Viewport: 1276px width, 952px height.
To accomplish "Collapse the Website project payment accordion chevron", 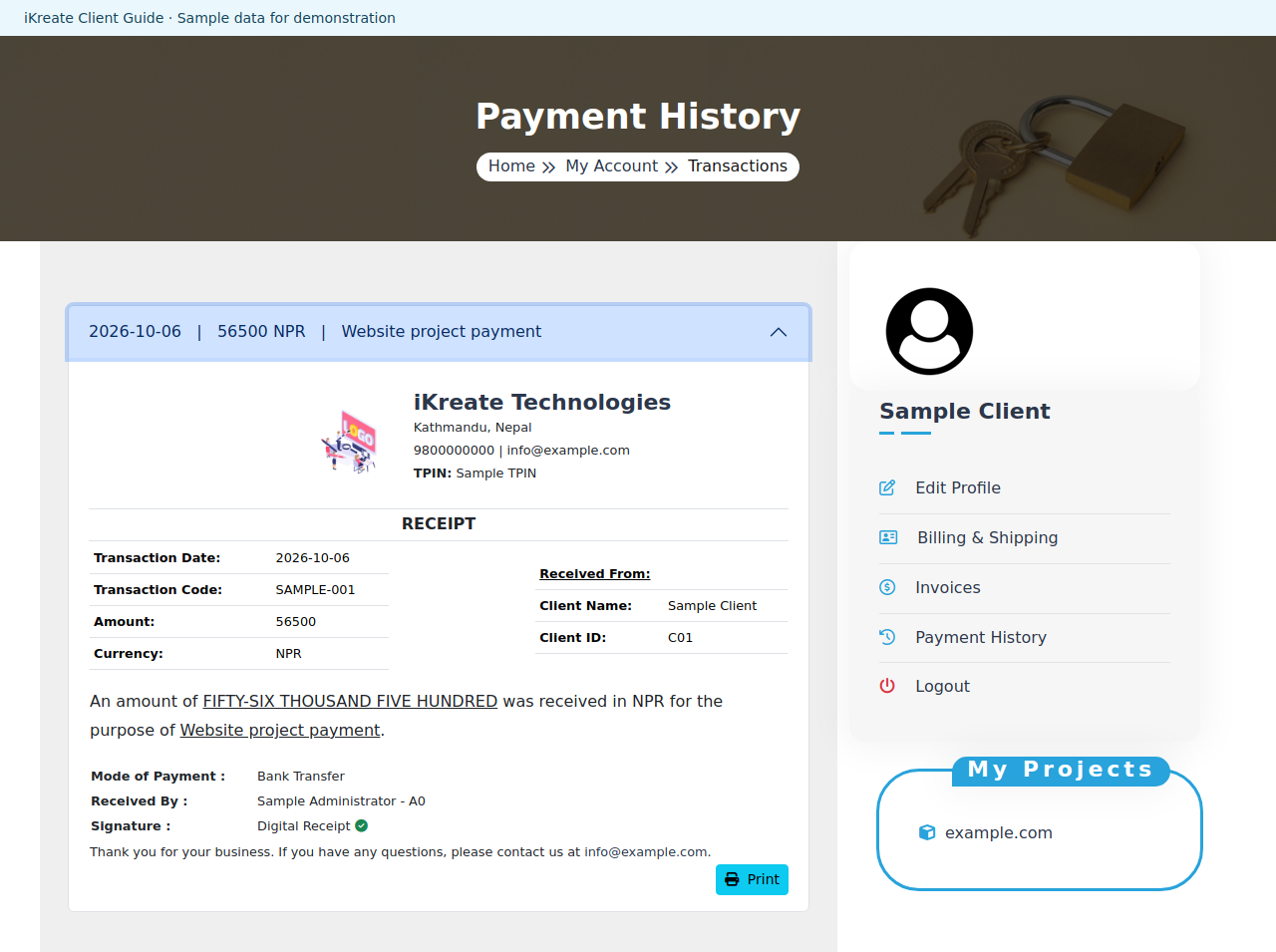I will 779,332.
